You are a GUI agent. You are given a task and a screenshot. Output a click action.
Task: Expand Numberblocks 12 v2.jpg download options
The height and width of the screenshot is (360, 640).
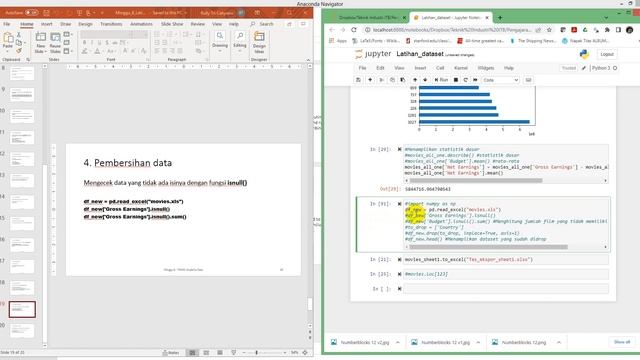click(398, 343)
